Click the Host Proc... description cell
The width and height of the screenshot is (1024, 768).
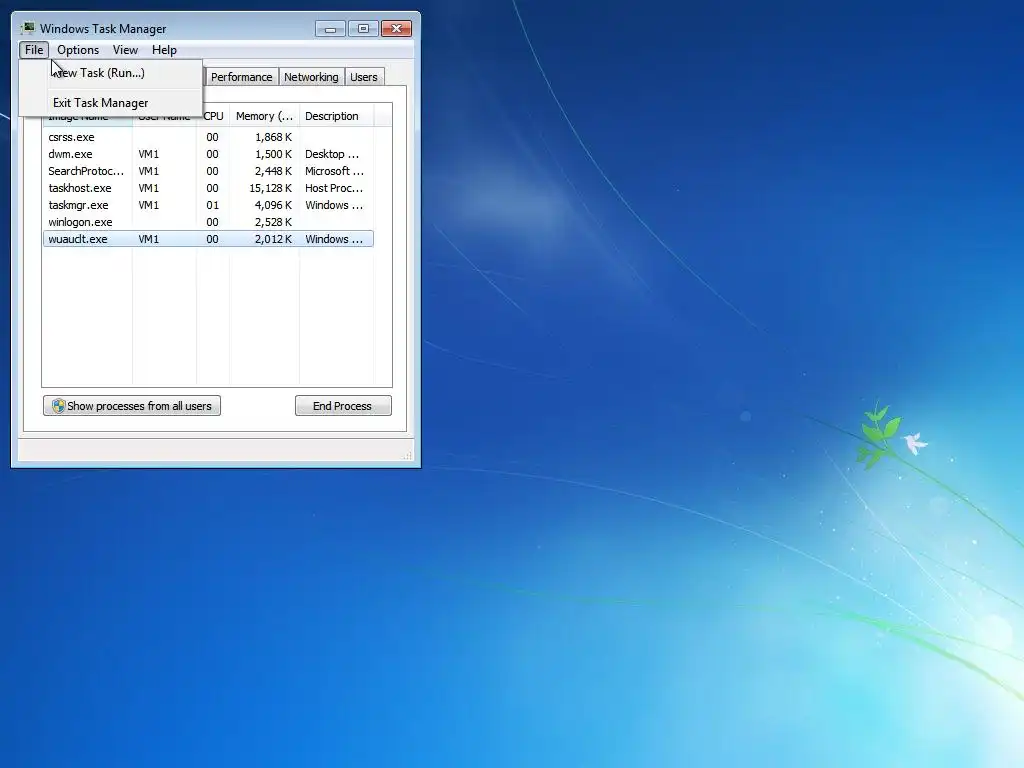coord(334,188)
